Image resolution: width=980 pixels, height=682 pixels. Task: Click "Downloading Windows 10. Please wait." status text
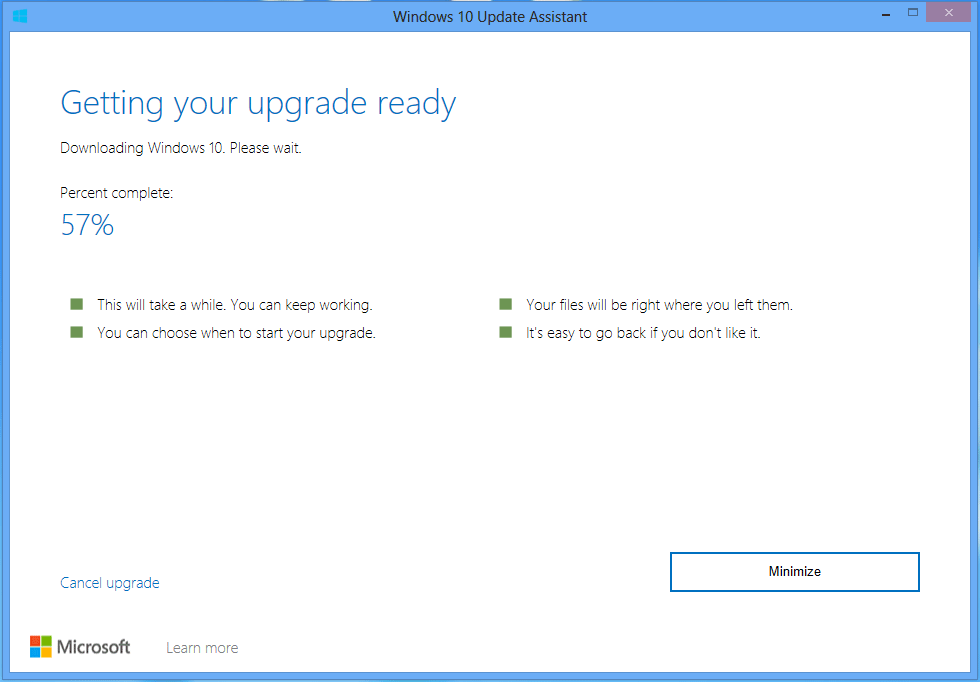click(180, 148)
